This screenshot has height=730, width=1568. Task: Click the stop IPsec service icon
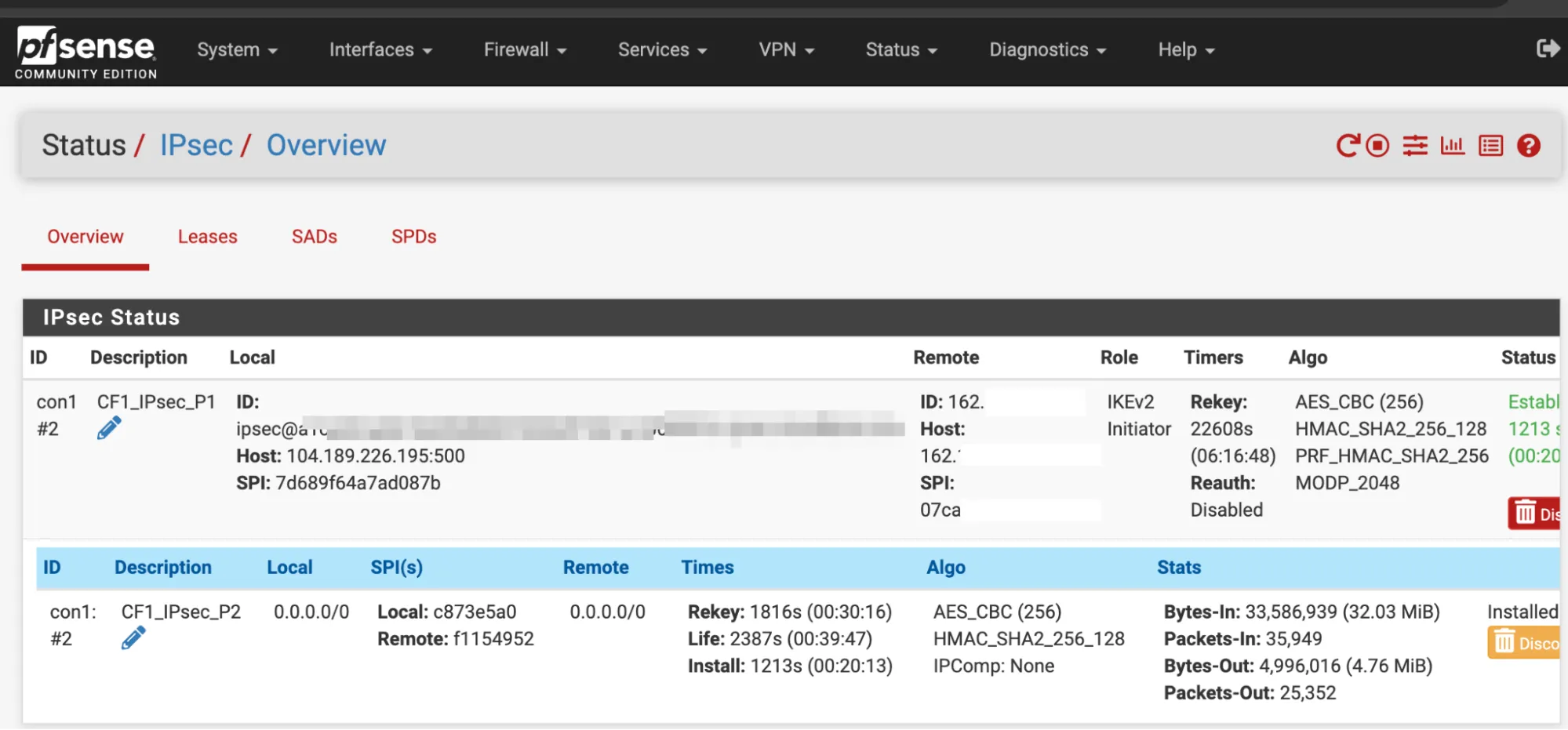pos(1377,145)
